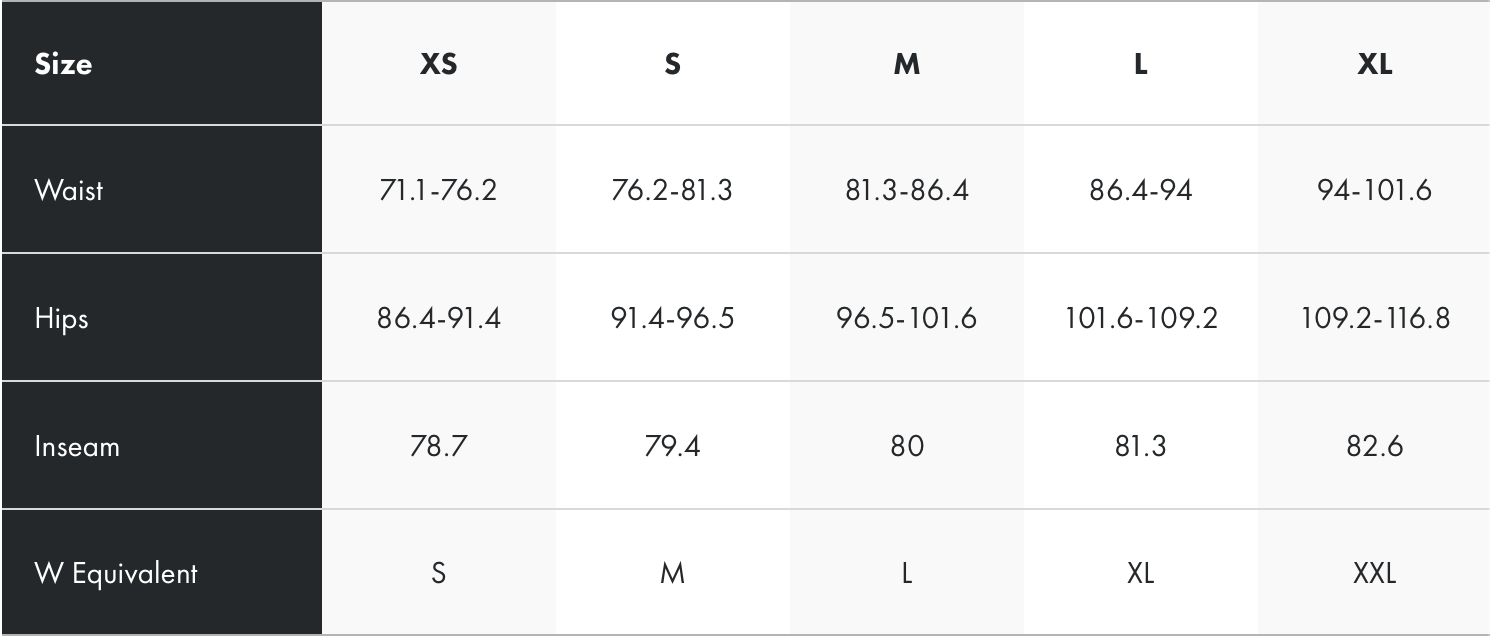
Task: Click the M size column header
Action: pos(906,64)
